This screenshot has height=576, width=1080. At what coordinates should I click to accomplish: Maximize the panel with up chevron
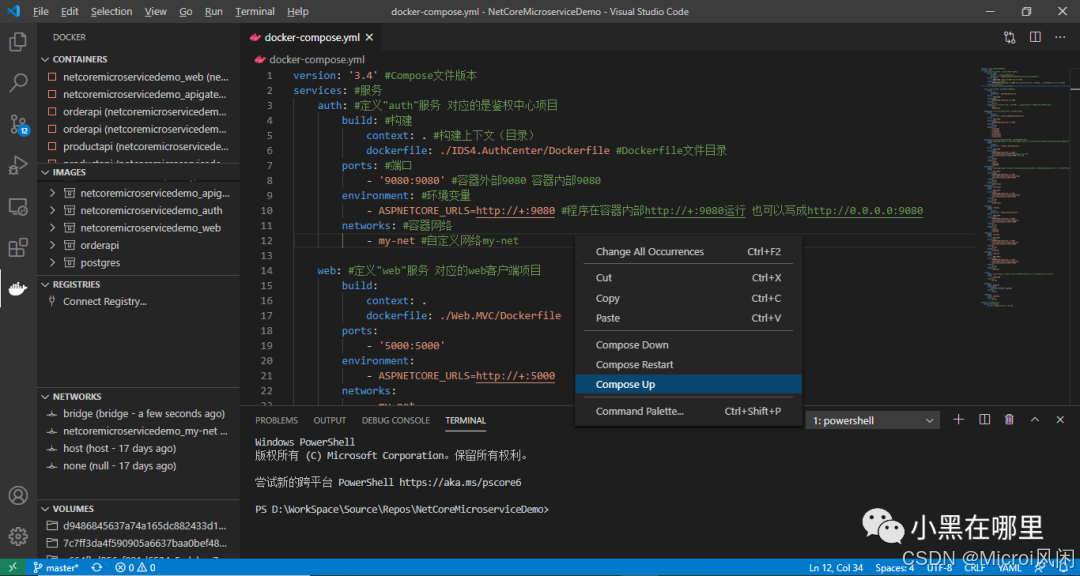coord(1035,420)
